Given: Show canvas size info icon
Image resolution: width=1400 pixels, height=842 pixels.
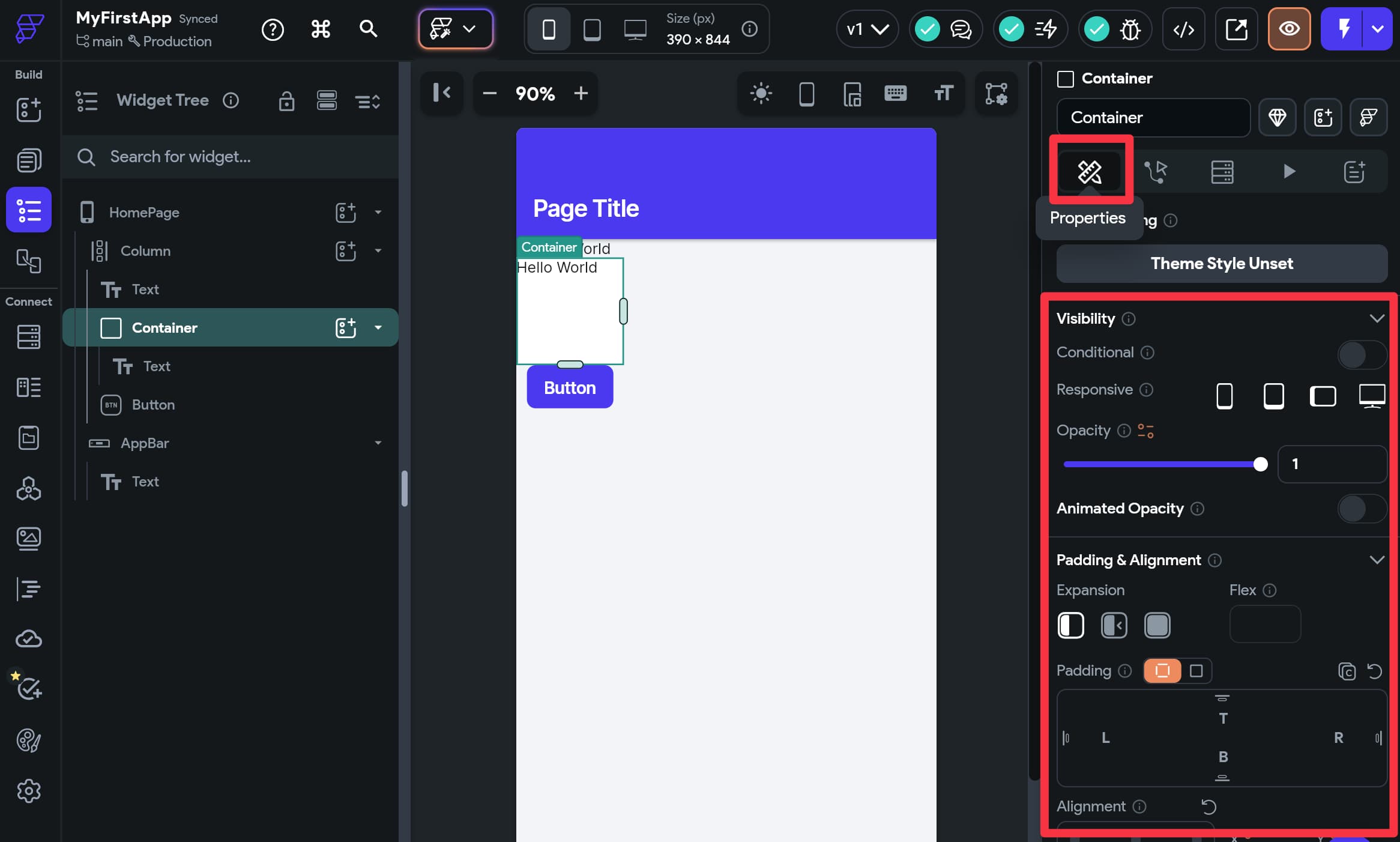Looking at the screenshot, I should [749, 29].
